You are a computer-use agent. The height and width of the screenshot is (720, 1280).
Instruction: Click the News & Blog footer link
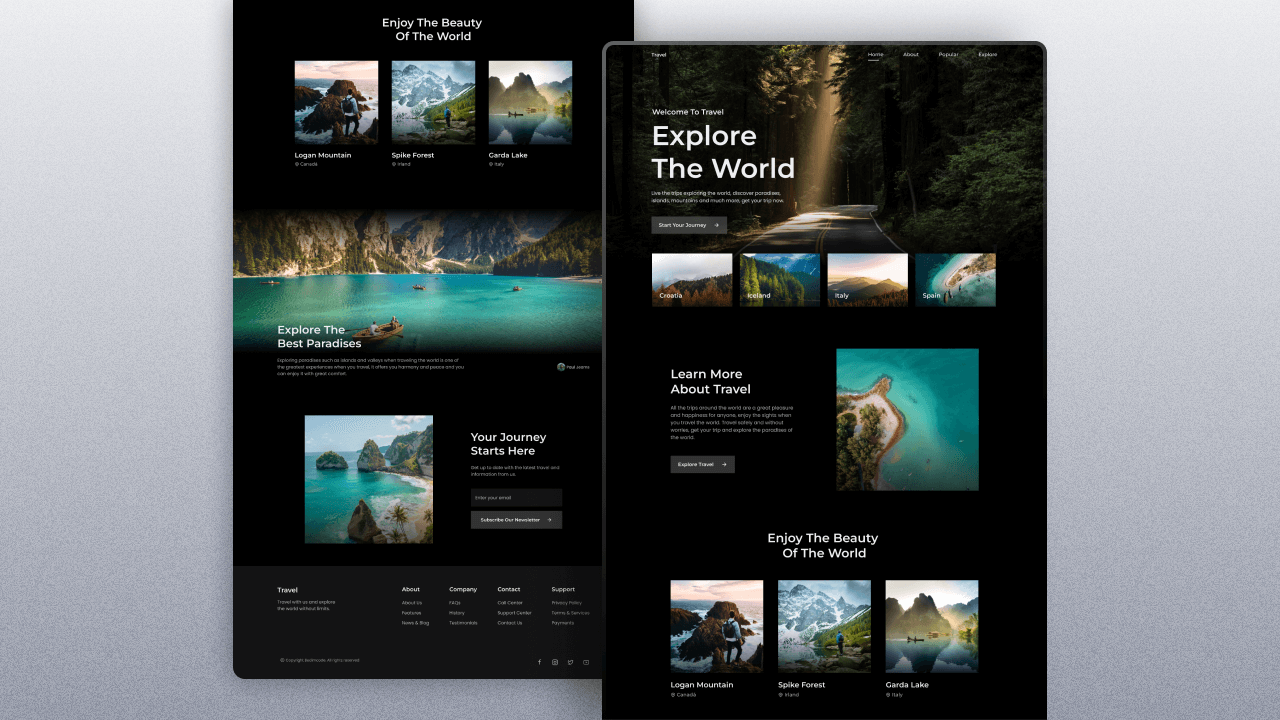[x=415, y=622]
